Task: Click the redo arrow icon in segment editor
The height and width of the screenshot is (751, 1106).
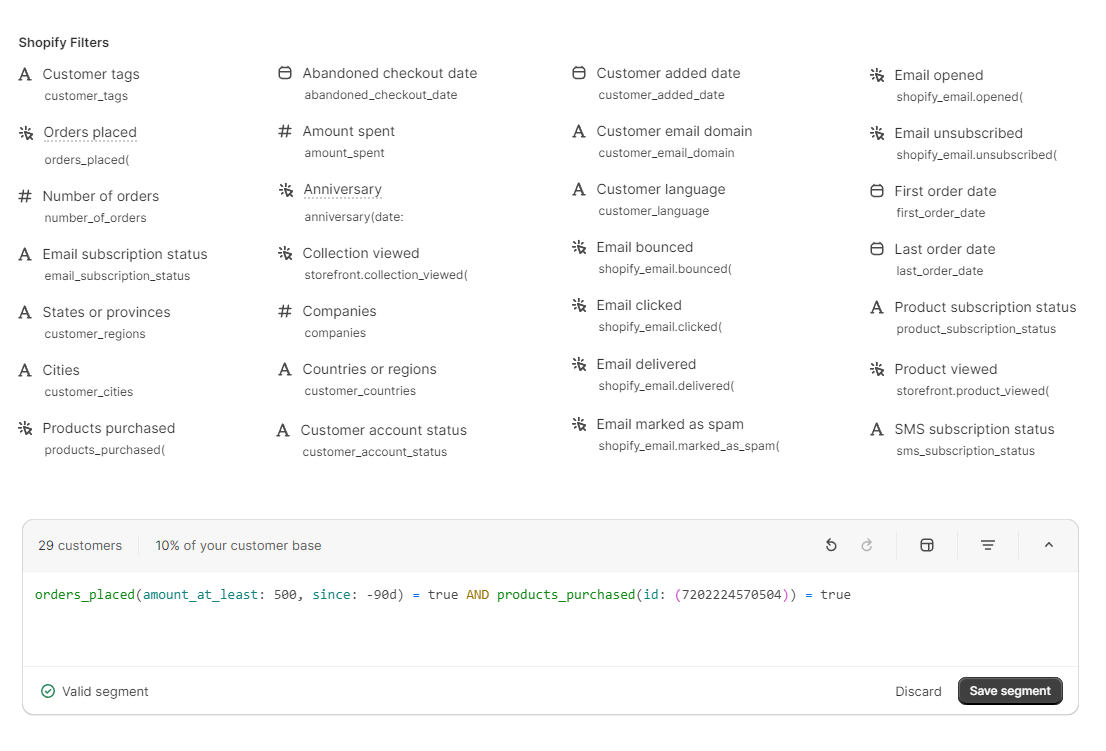Action: (867, 545)
